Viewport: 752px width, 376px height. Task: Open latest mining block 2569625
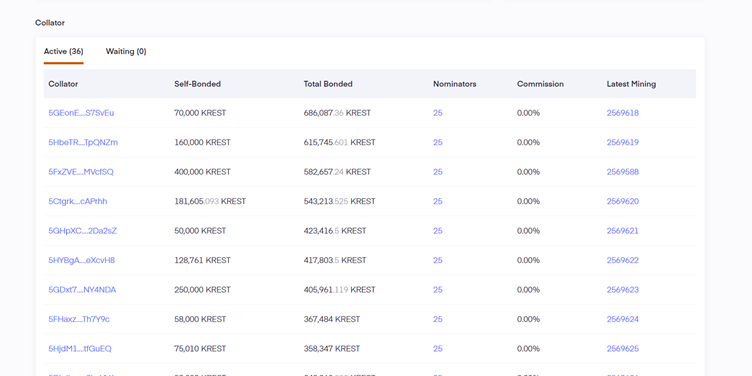pos(623,349)
